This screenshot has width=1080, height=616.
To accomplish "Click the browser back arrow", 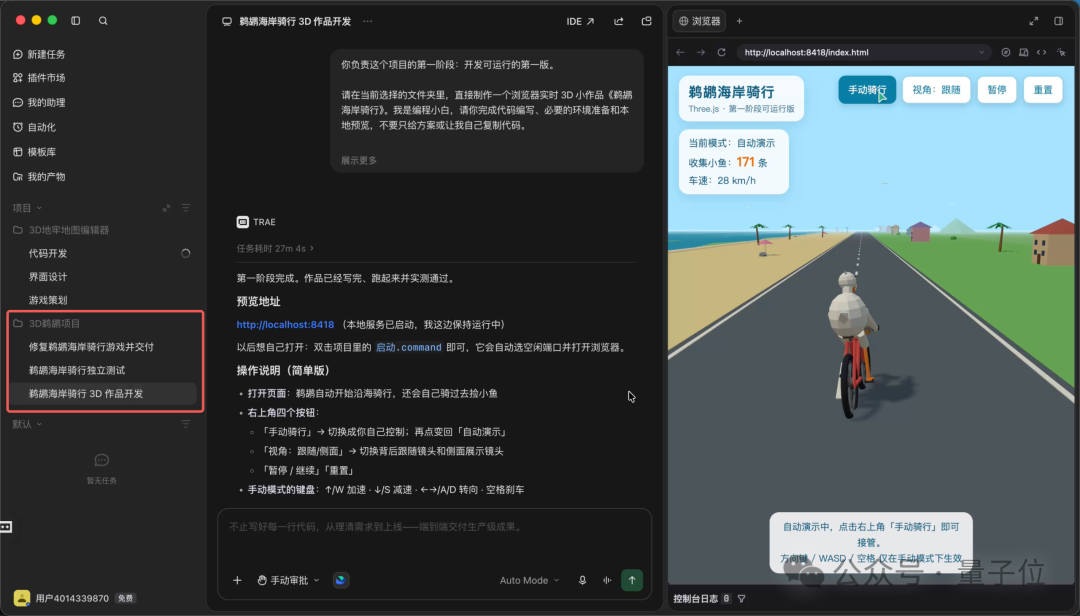I will pyautogui.click(x=681, y=52).
